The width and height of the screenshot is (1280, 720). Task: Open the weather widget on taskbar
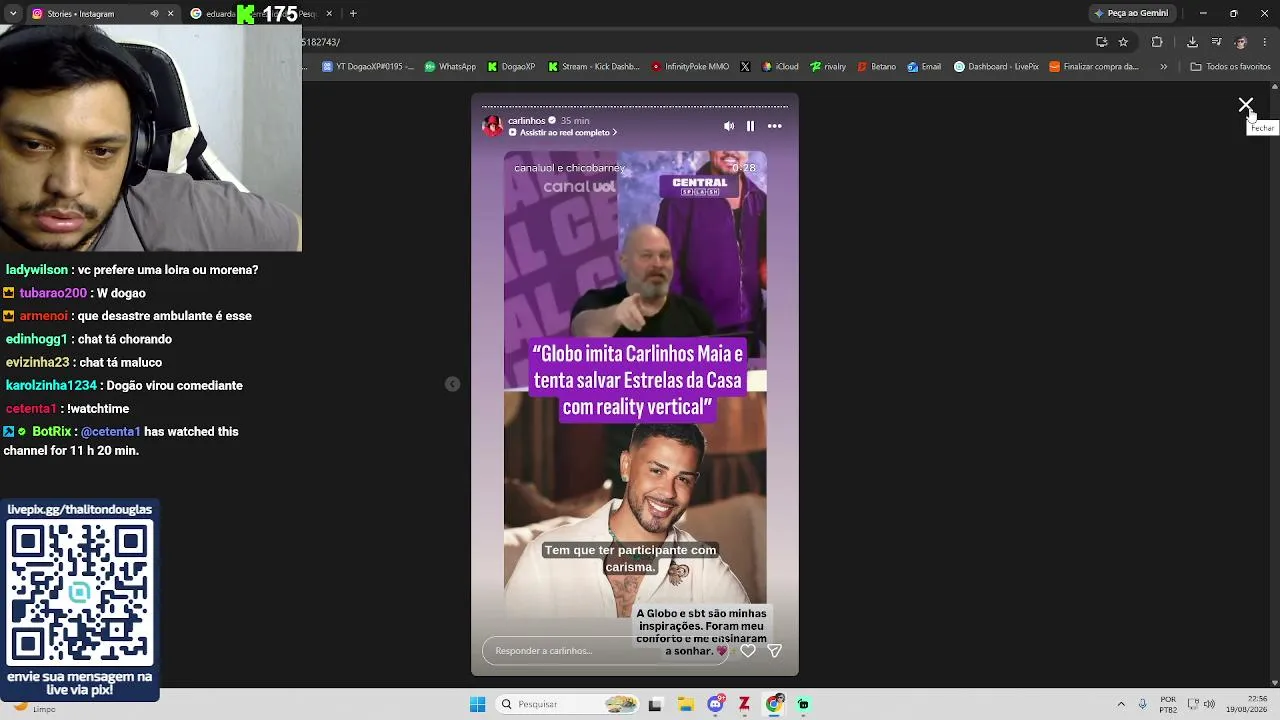tap(32, 707)
